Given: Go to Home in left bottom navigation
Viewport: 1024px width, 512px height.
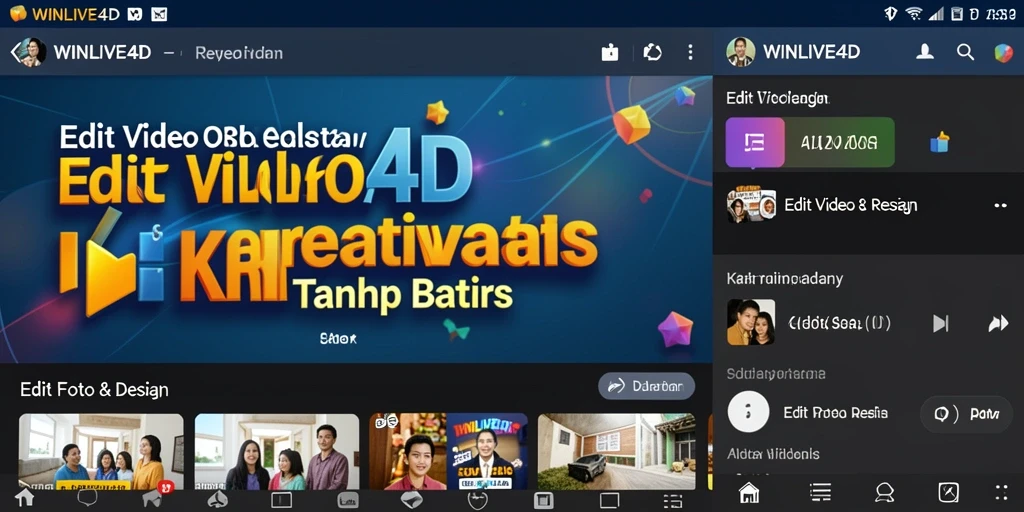Looking at the screenshot, I should pyautogui.click(x=24, y=499).
